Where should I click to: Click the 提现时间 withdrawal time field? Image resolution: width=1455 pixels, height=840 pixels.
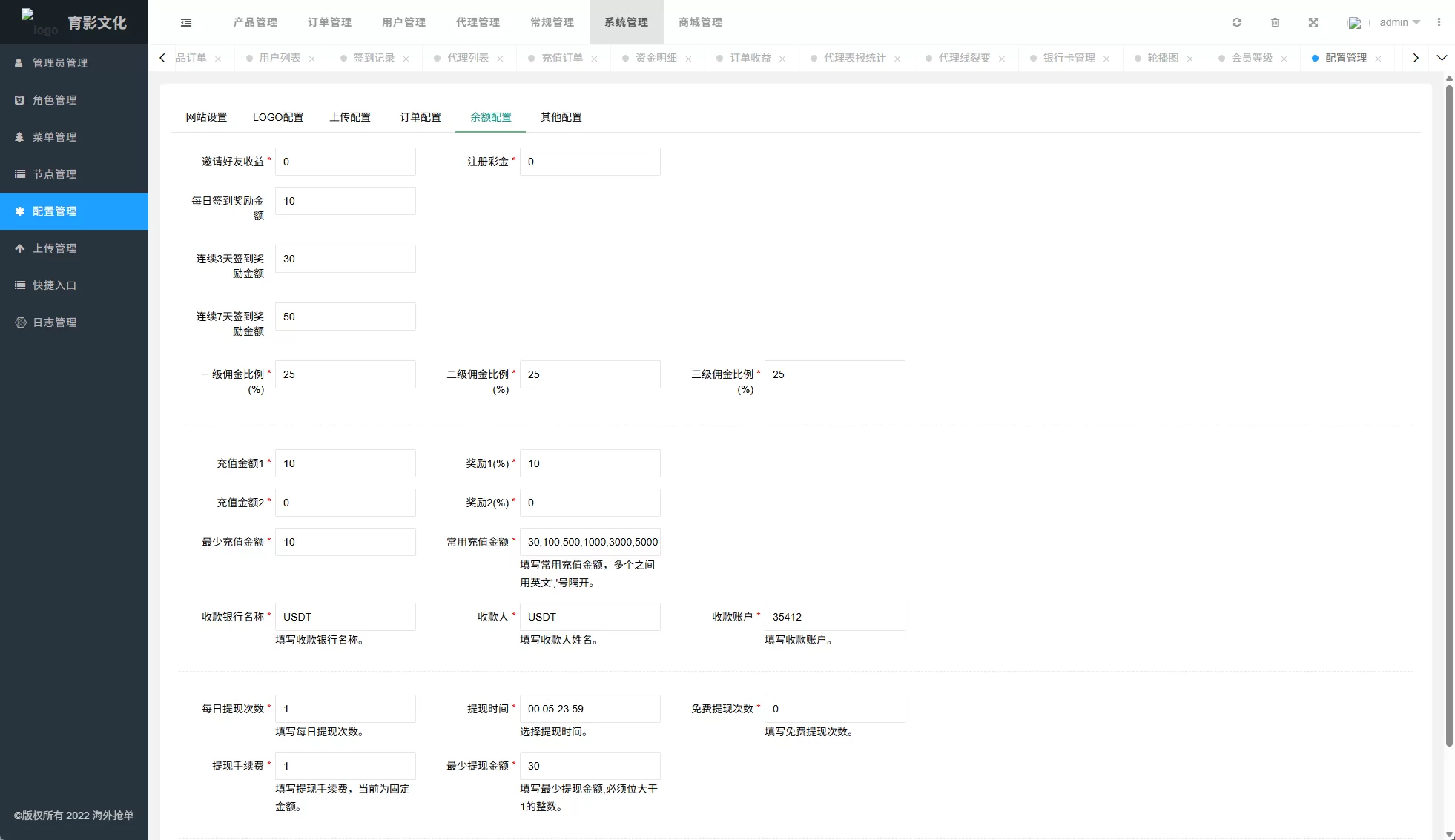click(590, 709)
